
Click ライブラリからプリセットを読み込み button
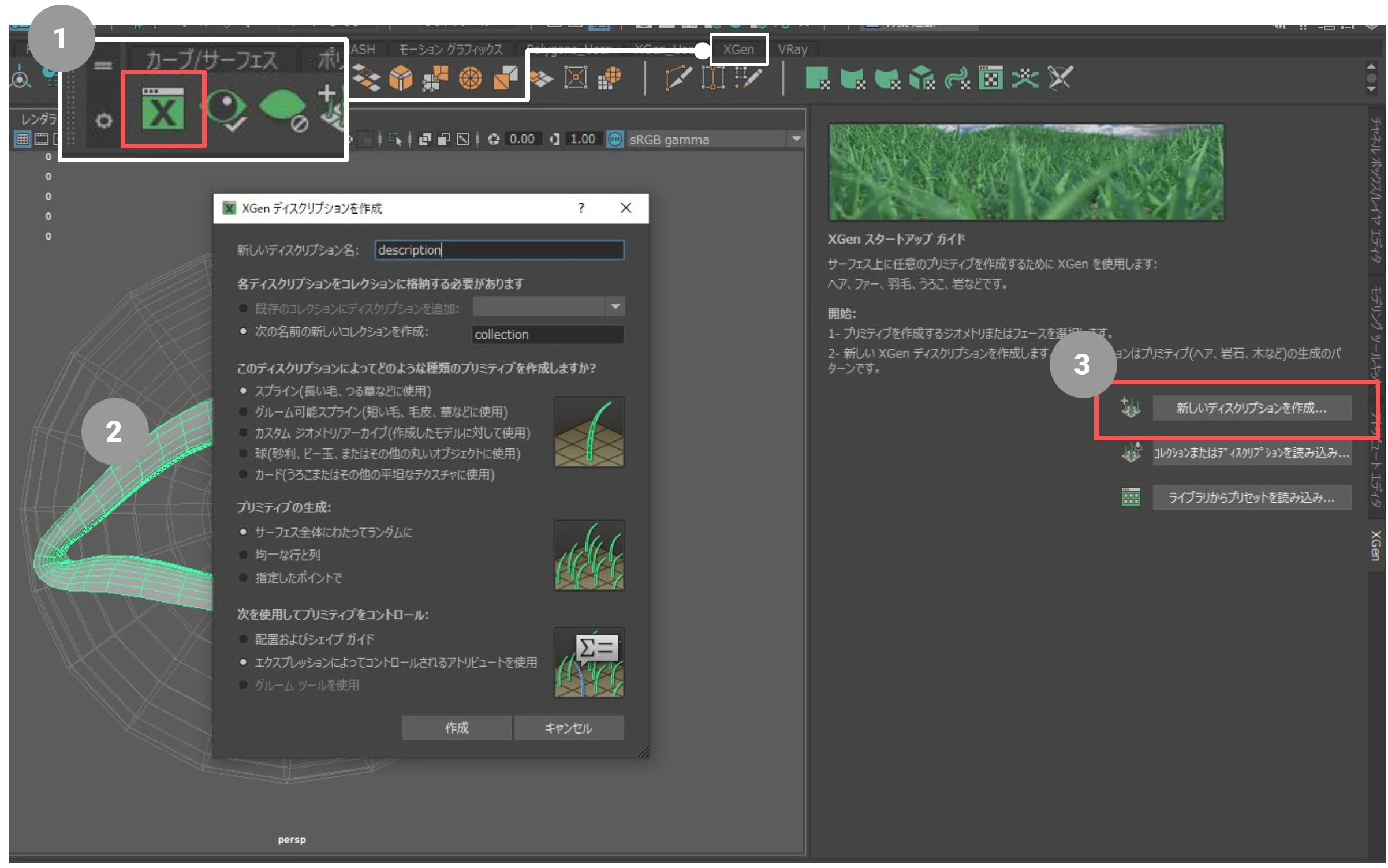1251,497
